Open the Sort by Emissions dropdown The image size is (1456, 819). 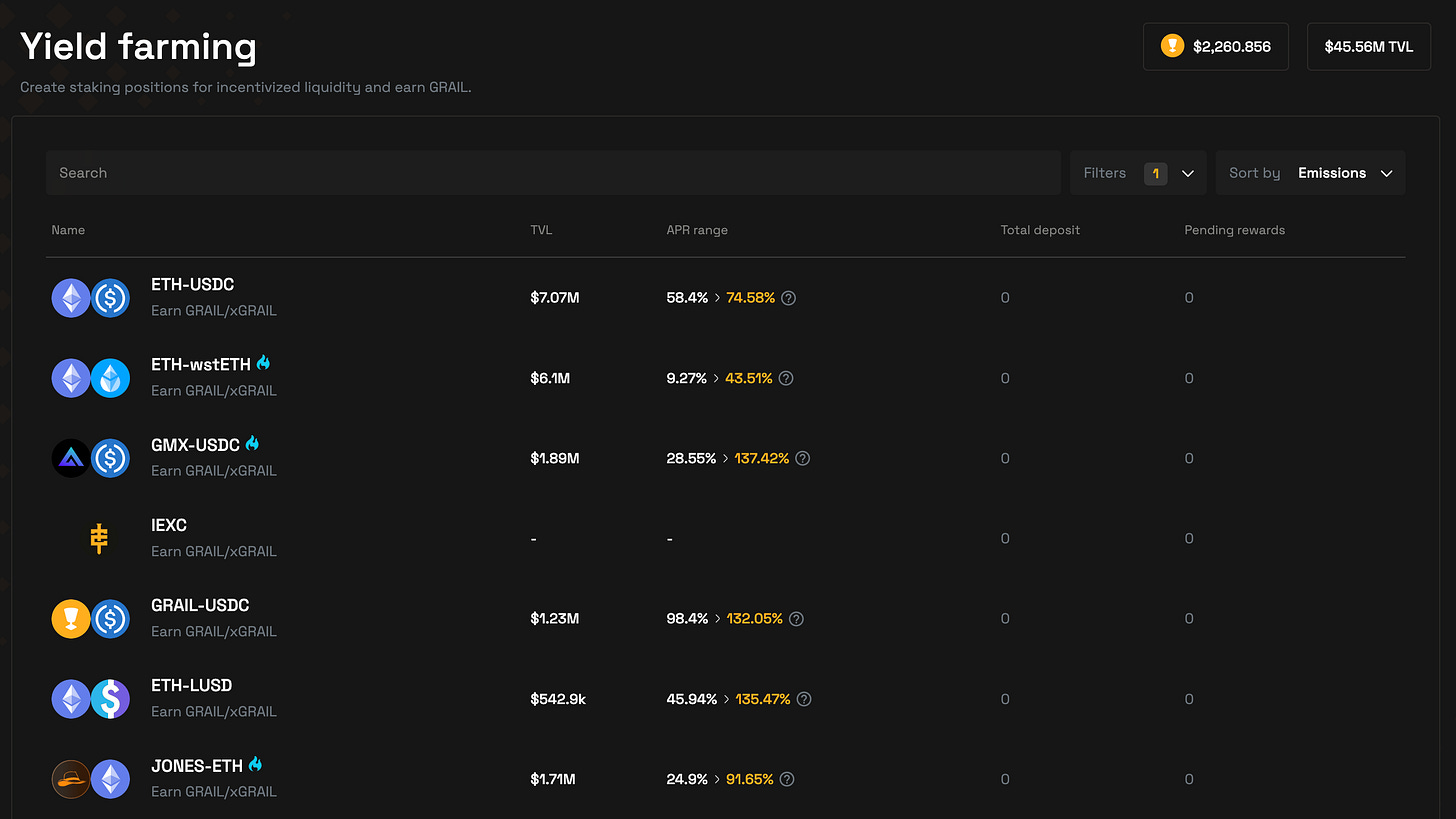1310,173
